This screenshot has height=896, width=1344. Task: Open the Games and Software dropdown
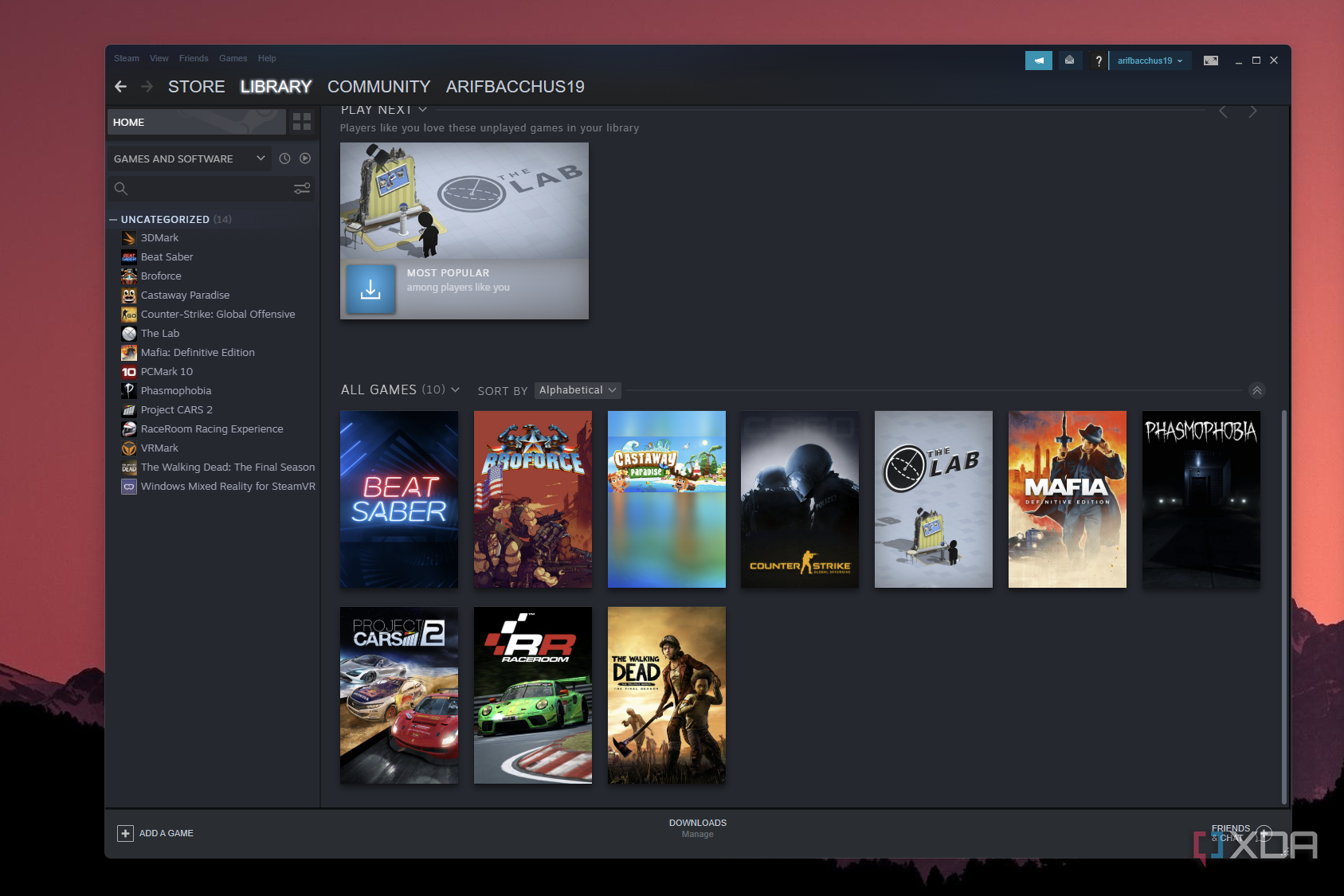click(190, 158)
